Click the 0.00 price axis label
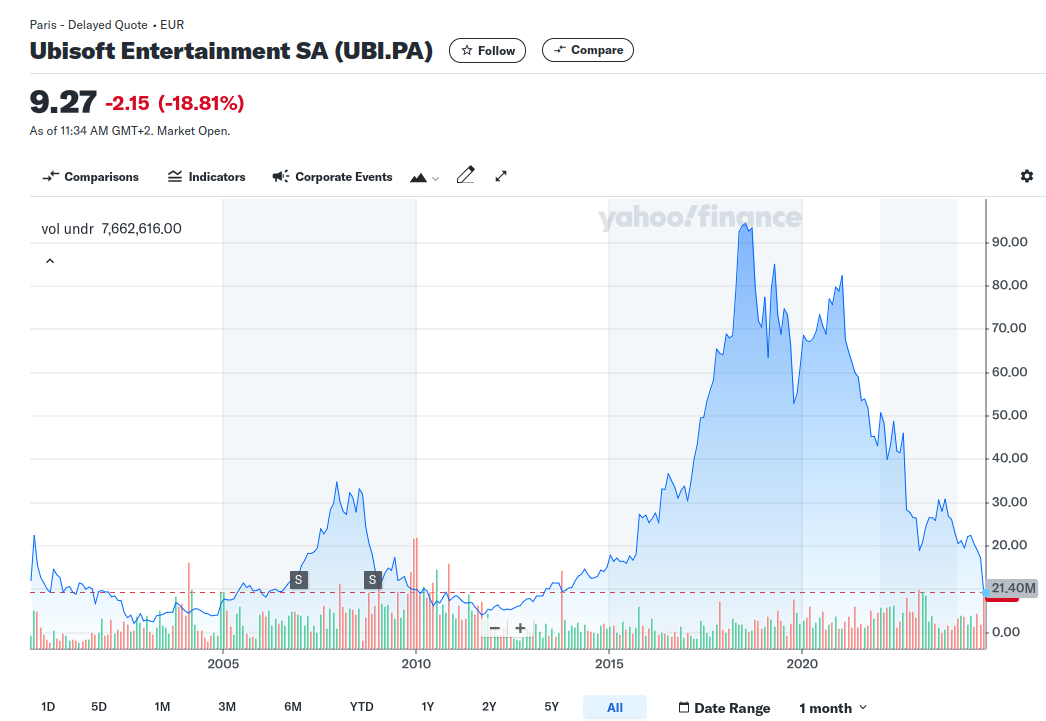 1005,632
